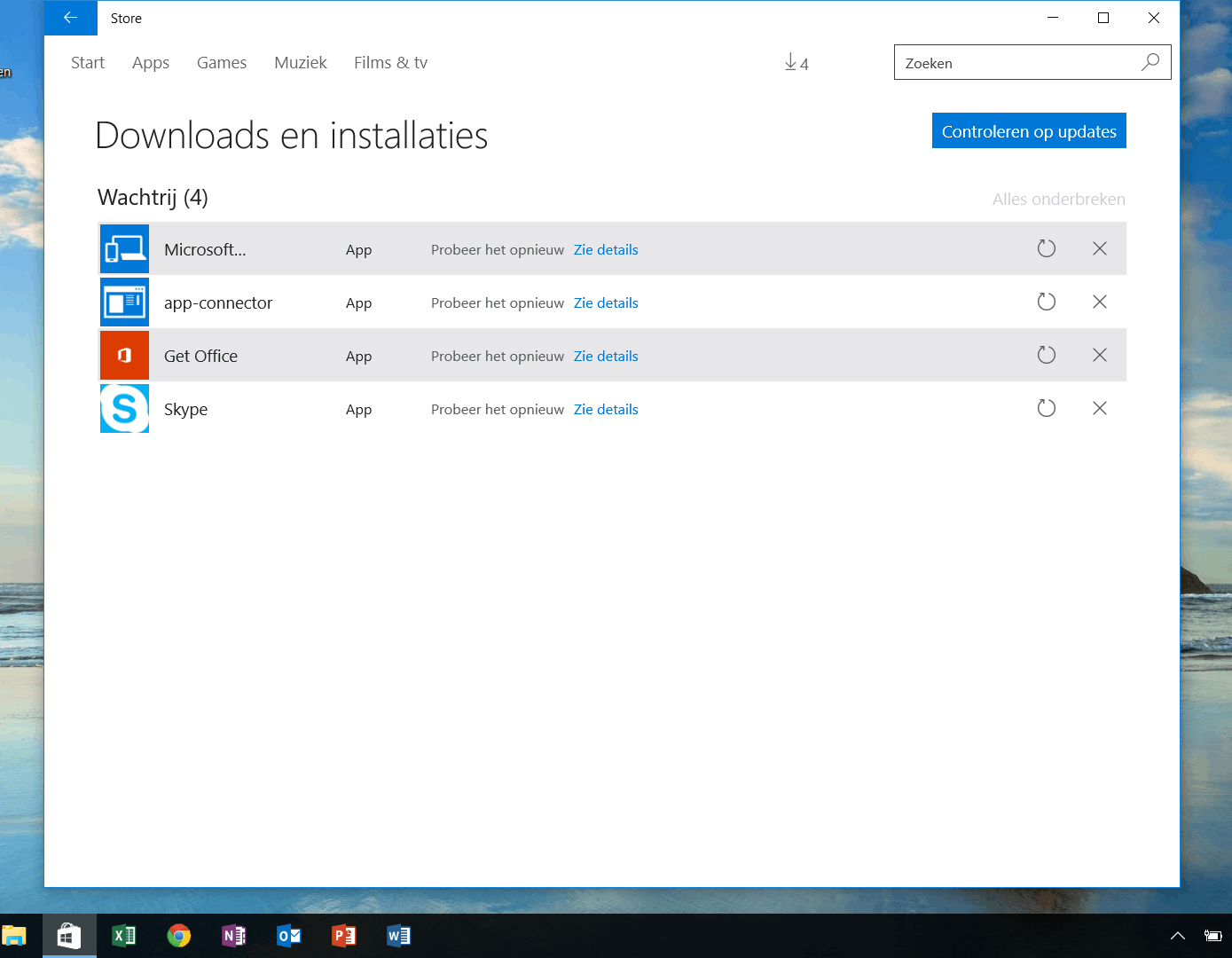Screen dimensions: 1232x958
Task: Open Zie details for Microsoft... app
Action: pos(606,250)
